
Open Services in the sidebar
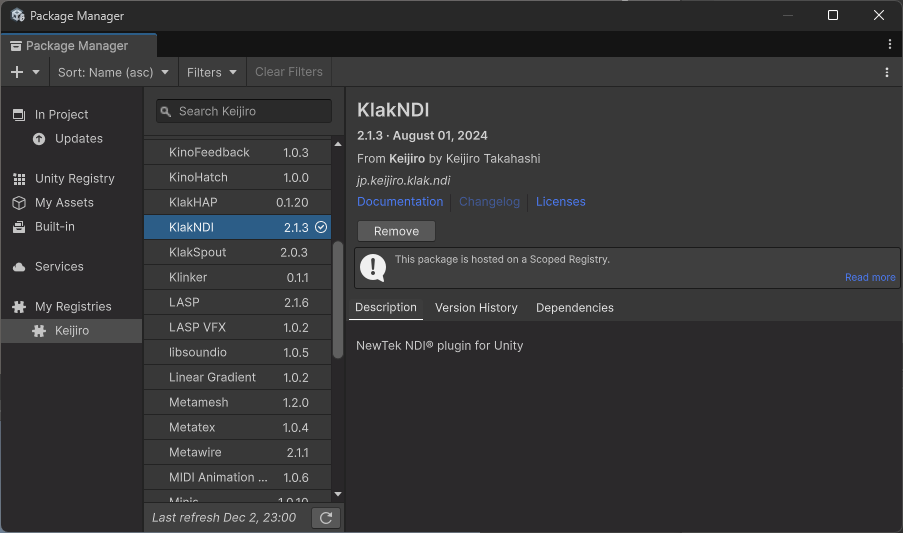[59, 266]
